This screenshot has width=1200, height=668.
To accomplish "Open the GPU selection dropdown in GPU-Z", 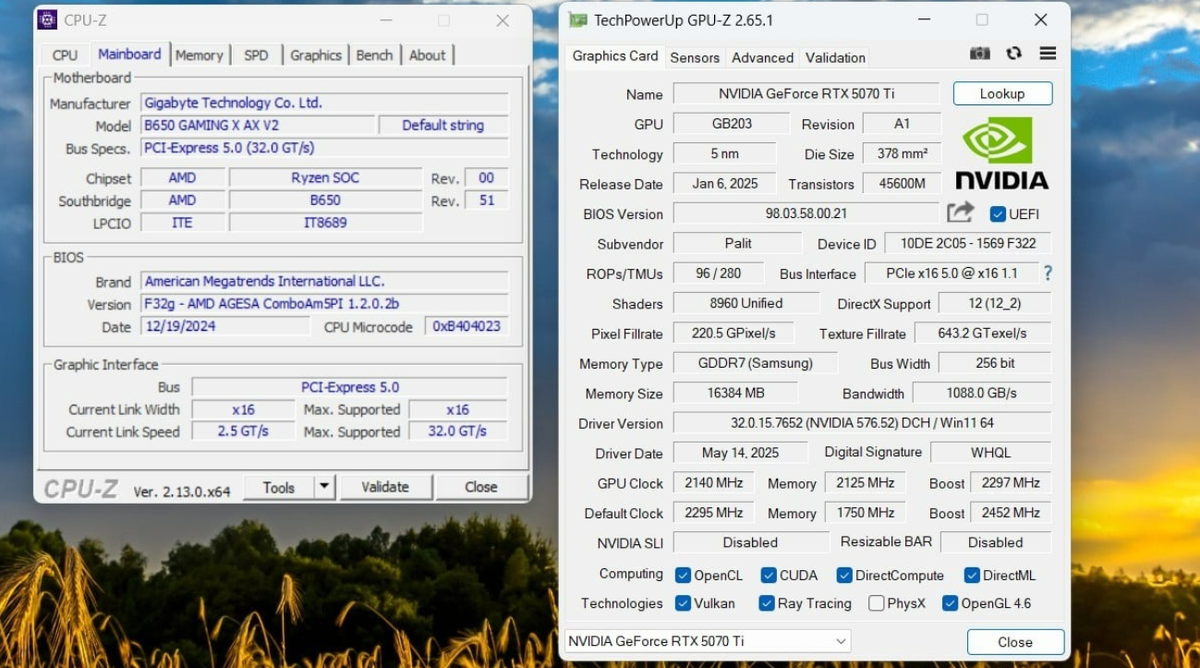I will click(707, 641).
